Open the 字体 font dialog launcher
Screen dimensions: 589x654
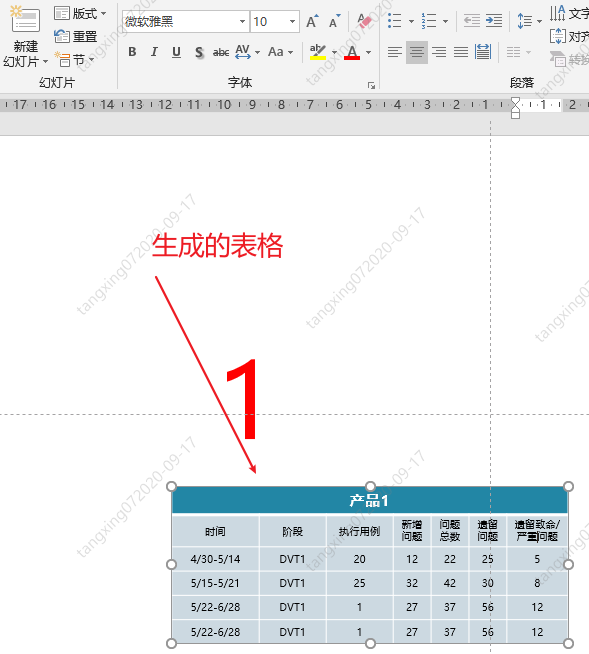371,86
